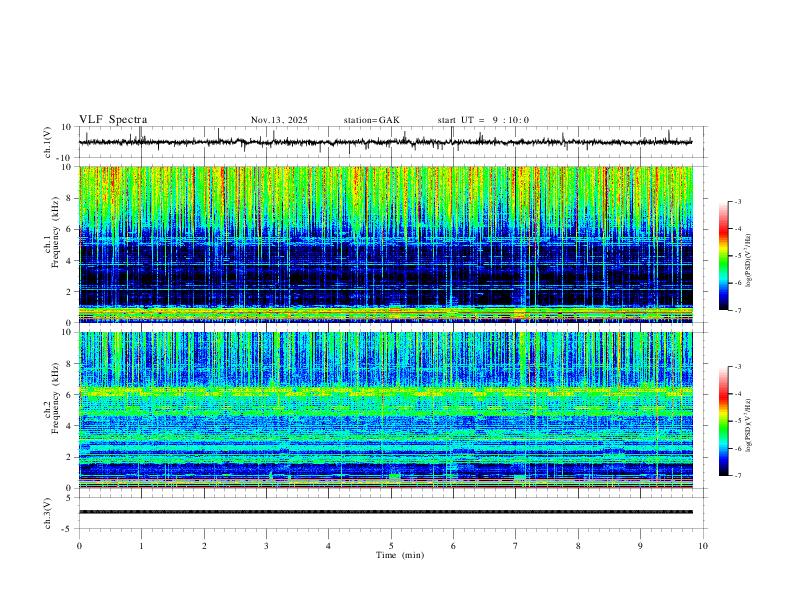Screen dimensions: 792x612
Task: Click time axis tick label "1"
Action: (x=141, y=546)
